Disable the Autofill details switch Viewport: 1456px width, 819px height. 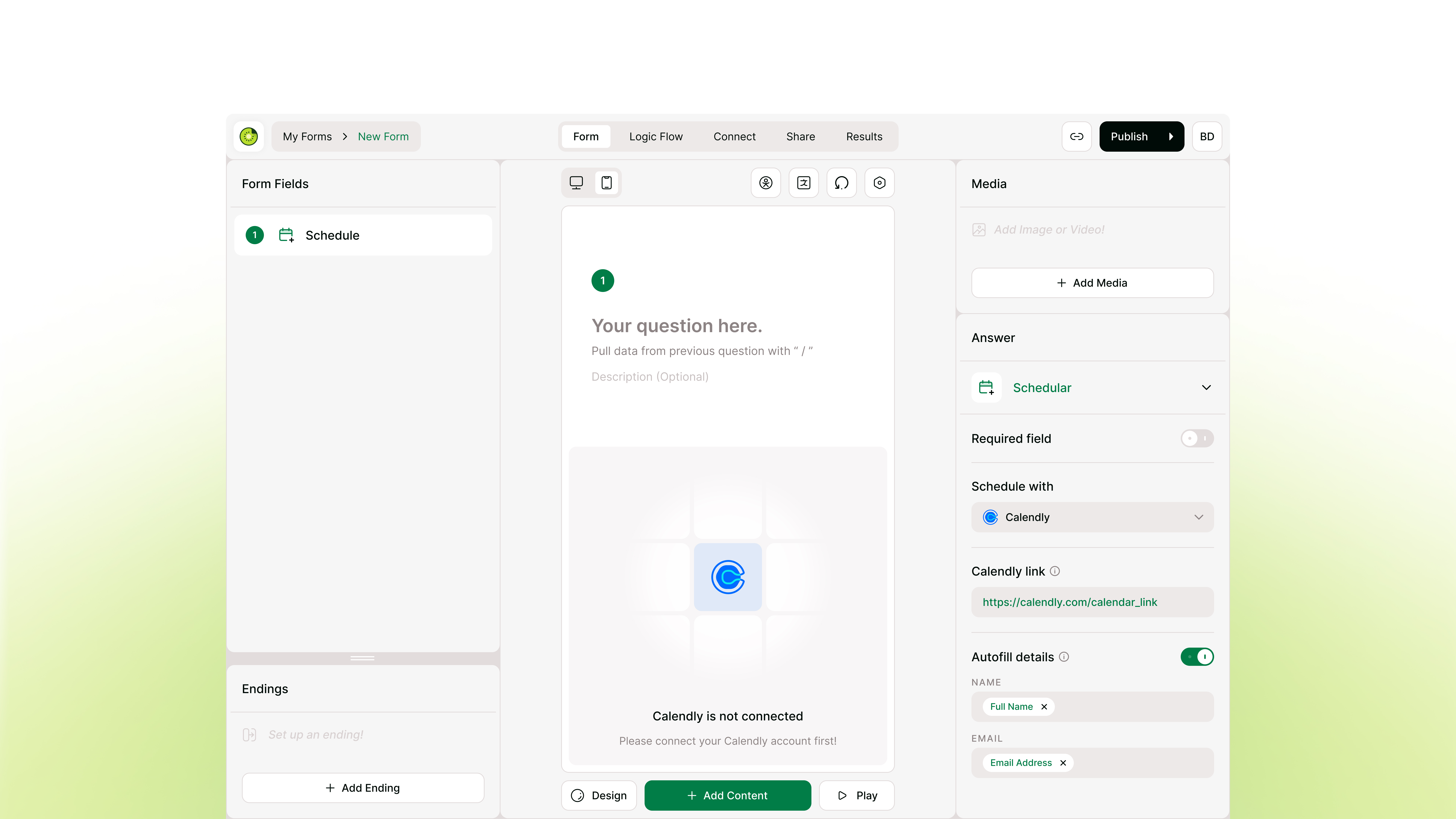click(x=1197, y=657)
